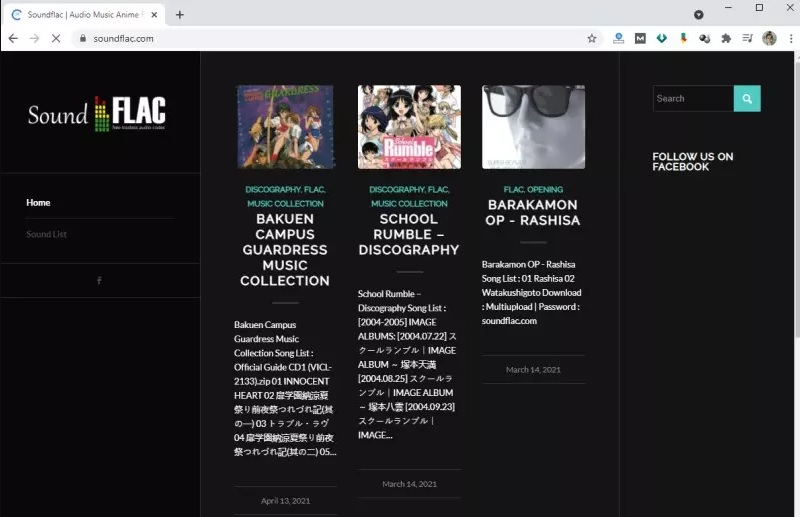800x517 pixels.
Task: Bookmark this page with the star icon
Action: pos(592,38)
